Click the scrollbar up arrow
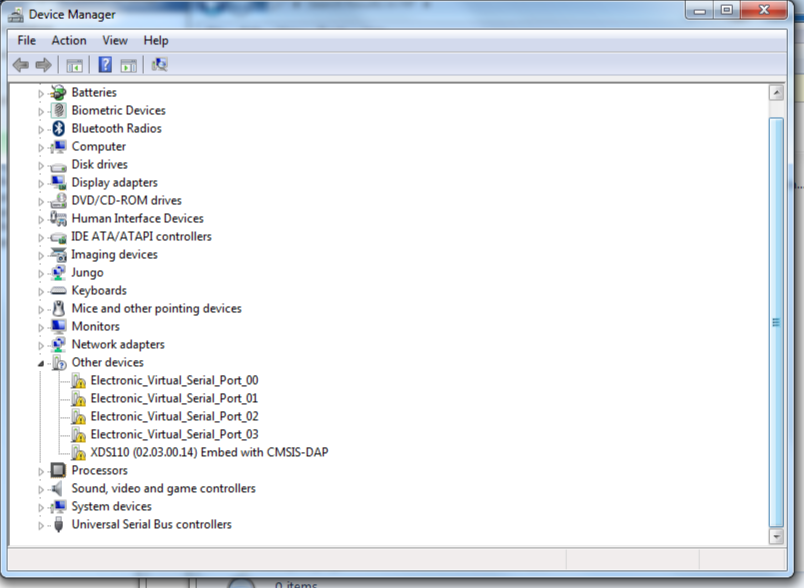This screenshot has width=804, height=588. (776, 93)
